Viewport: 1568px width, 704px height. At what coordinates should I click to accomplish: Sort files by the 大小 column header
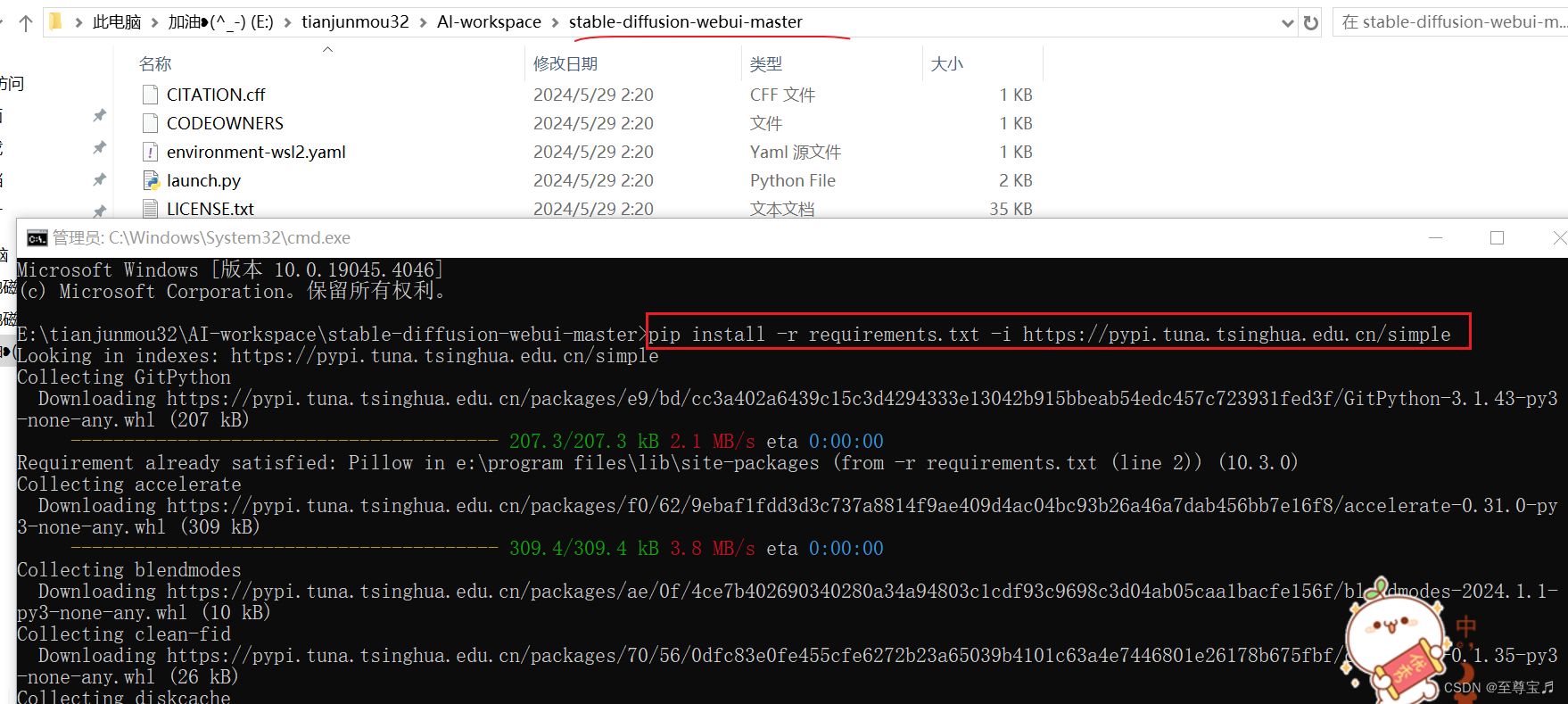click(946, 64)
